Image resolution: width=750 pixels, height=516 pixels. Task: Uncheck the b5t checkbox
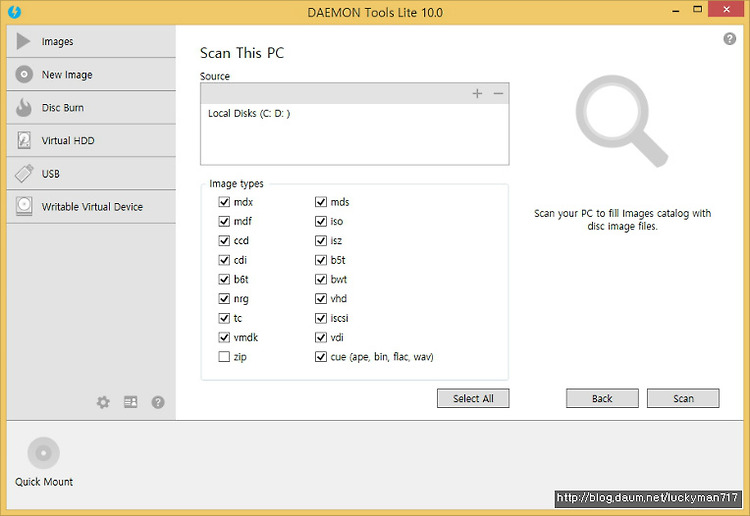coord(320,260)
